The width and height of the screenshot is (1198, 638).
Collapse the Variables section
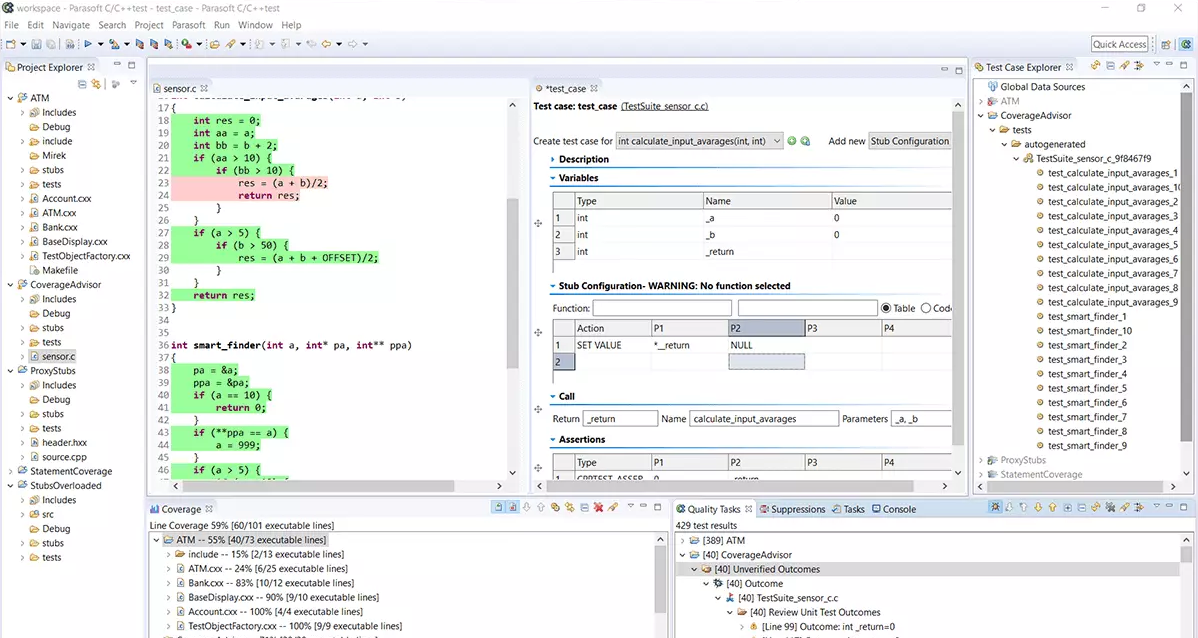pyautogui.click(x=553, y=178)
